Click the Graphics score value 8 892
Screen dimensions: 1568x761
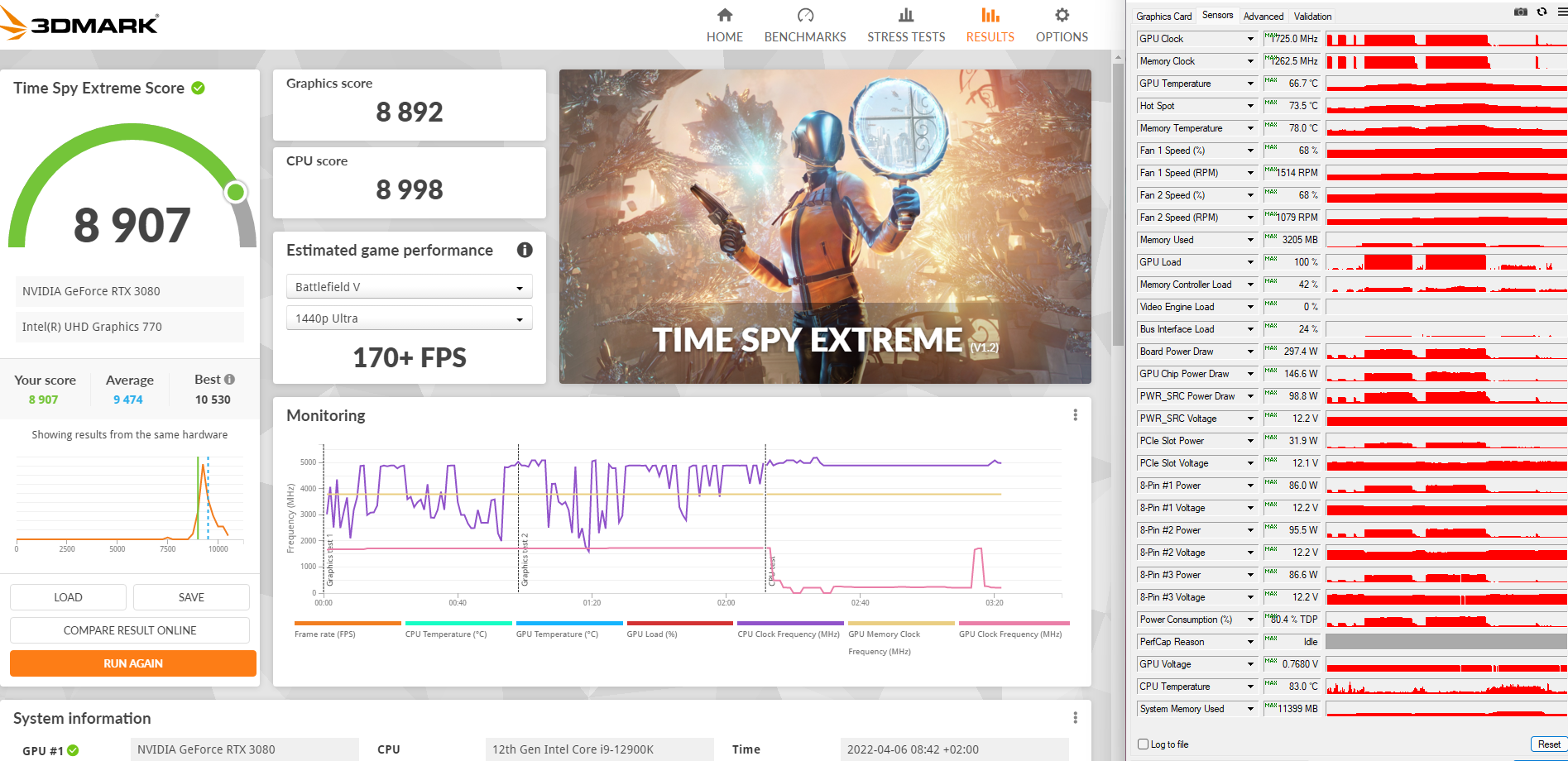click(410, 112)
